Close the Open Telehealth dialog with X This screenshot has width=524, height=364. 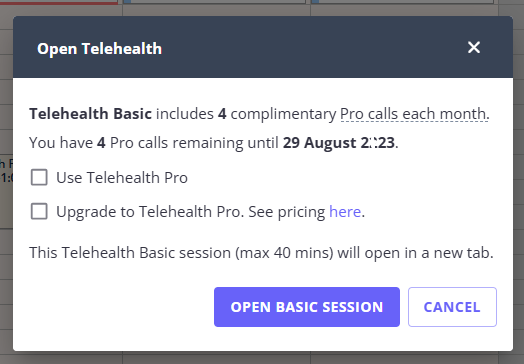[474, 47]
